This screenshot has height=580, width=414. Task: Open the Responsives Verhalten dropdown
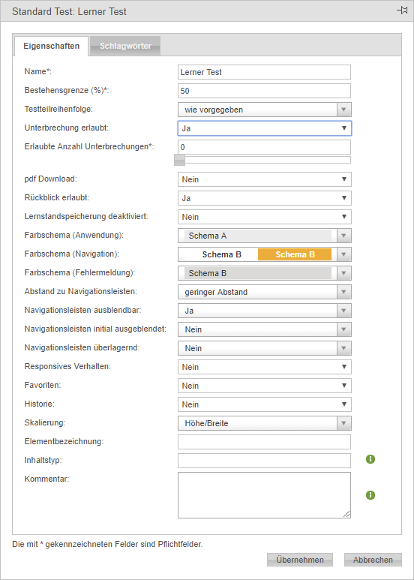coord(265,367)
